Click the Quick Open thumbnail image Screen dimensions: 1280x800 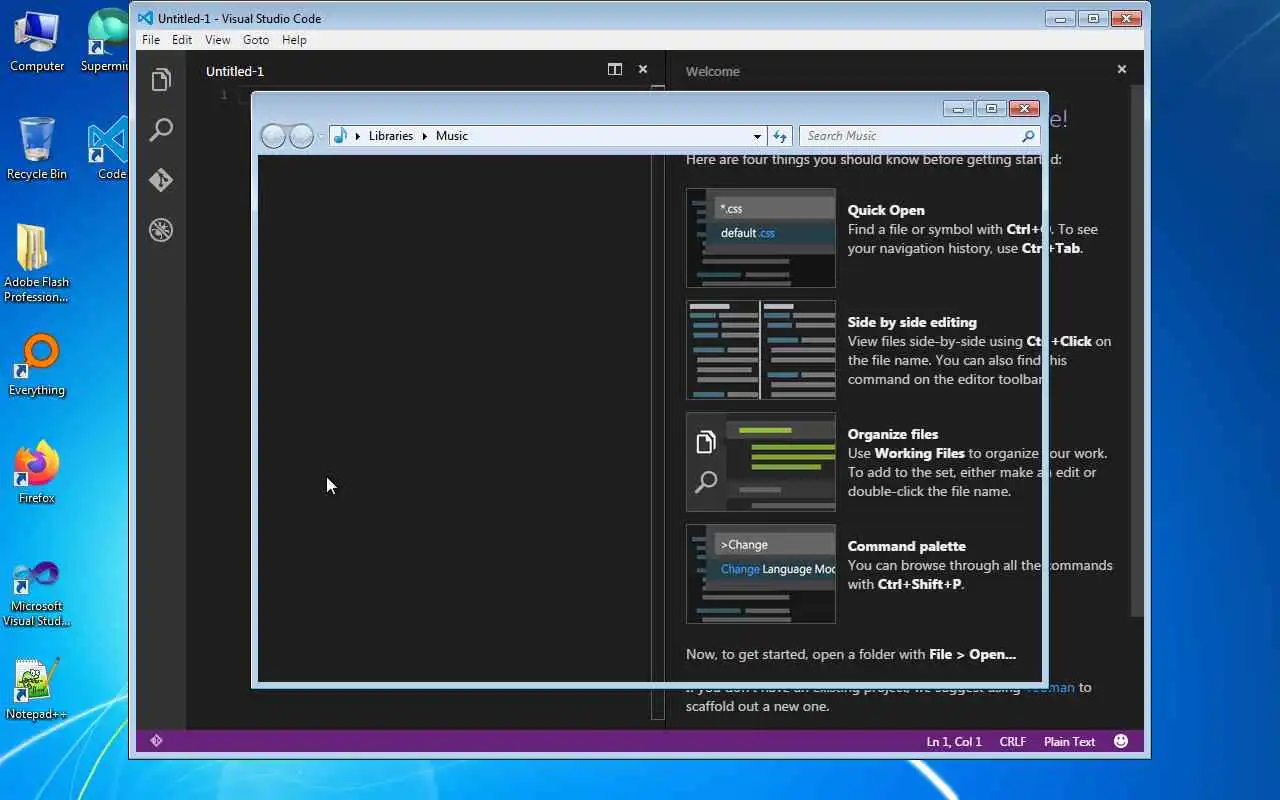coord(761,238)
